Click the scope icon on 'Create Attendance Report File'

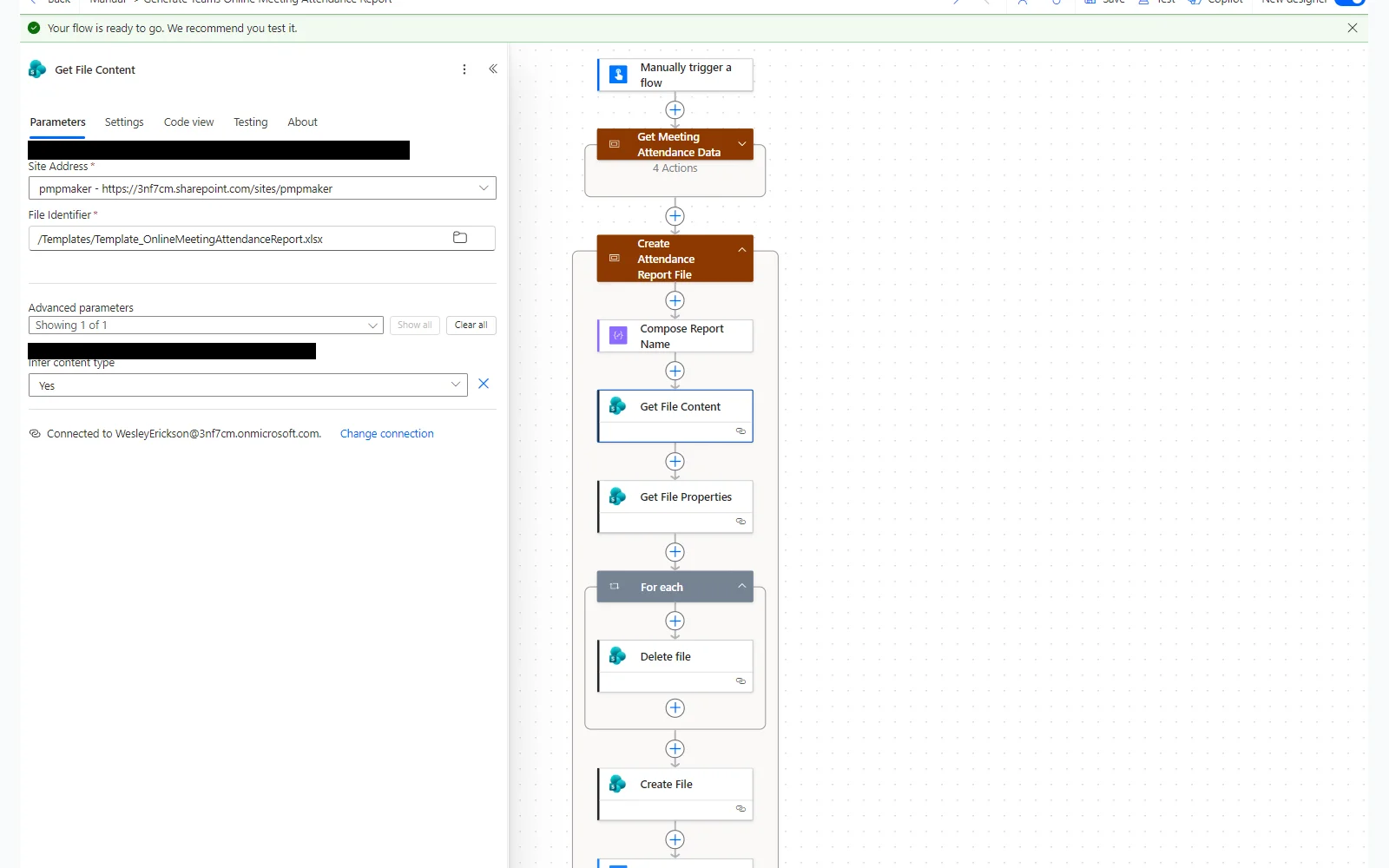(615, 259)
